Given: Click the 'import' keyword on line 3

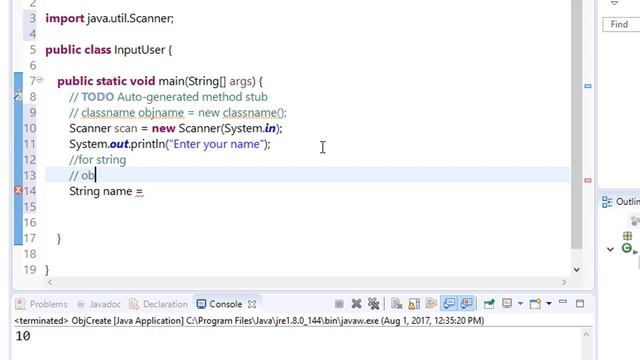Looking at the screenshot, I should (x=64, y=18).
